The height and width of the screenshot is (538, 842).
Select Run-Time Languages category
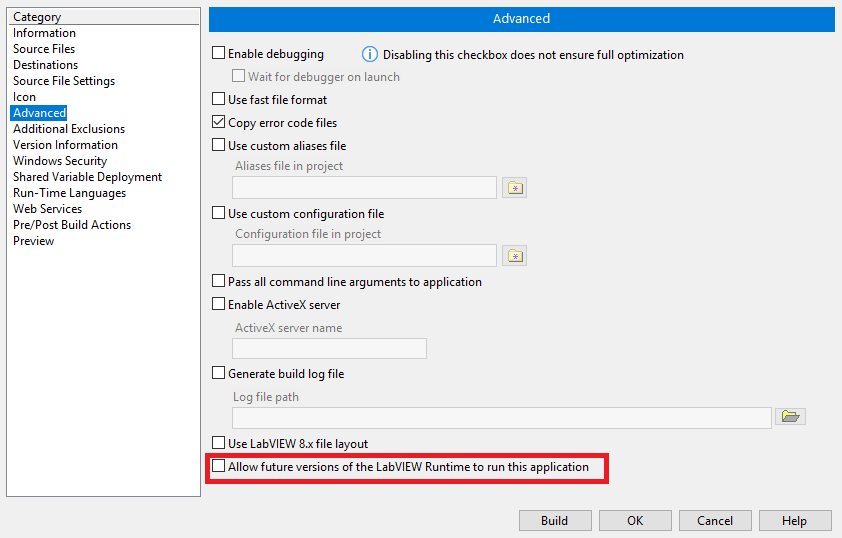coord(69,193)
